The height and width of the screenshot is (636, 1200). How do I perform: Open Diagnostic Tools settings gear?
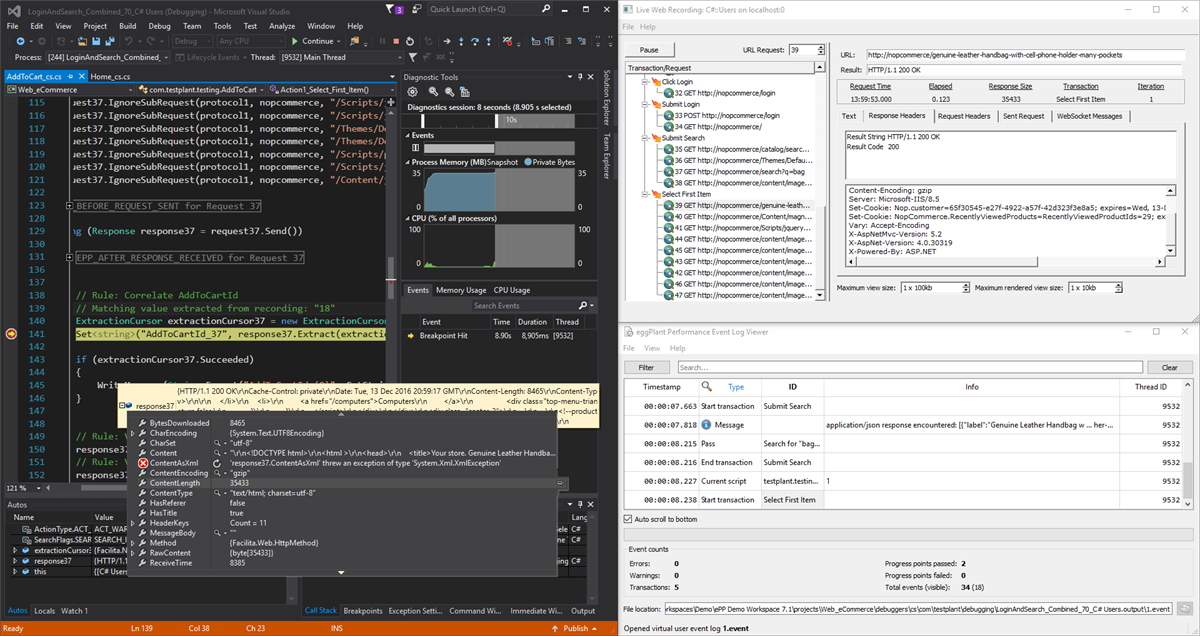(412, 92)
